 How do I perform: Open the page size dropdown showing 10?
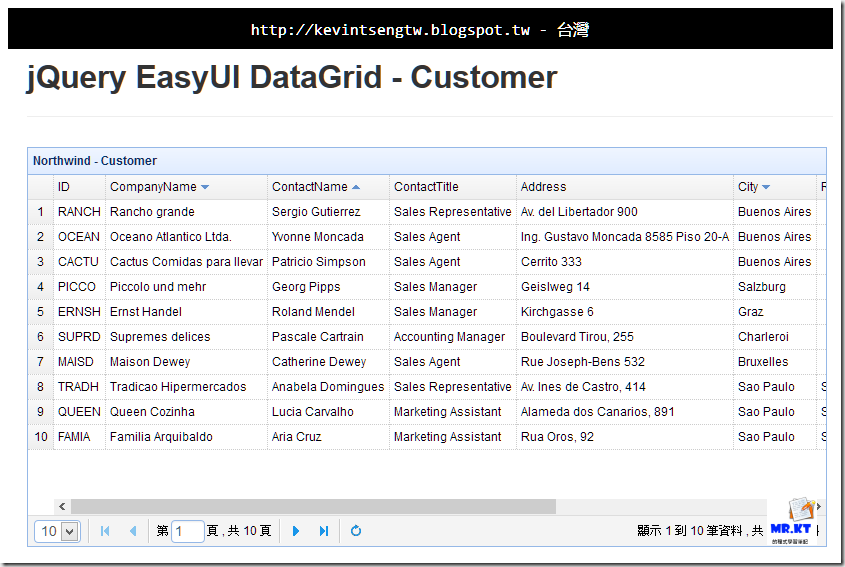pos(57,531)
